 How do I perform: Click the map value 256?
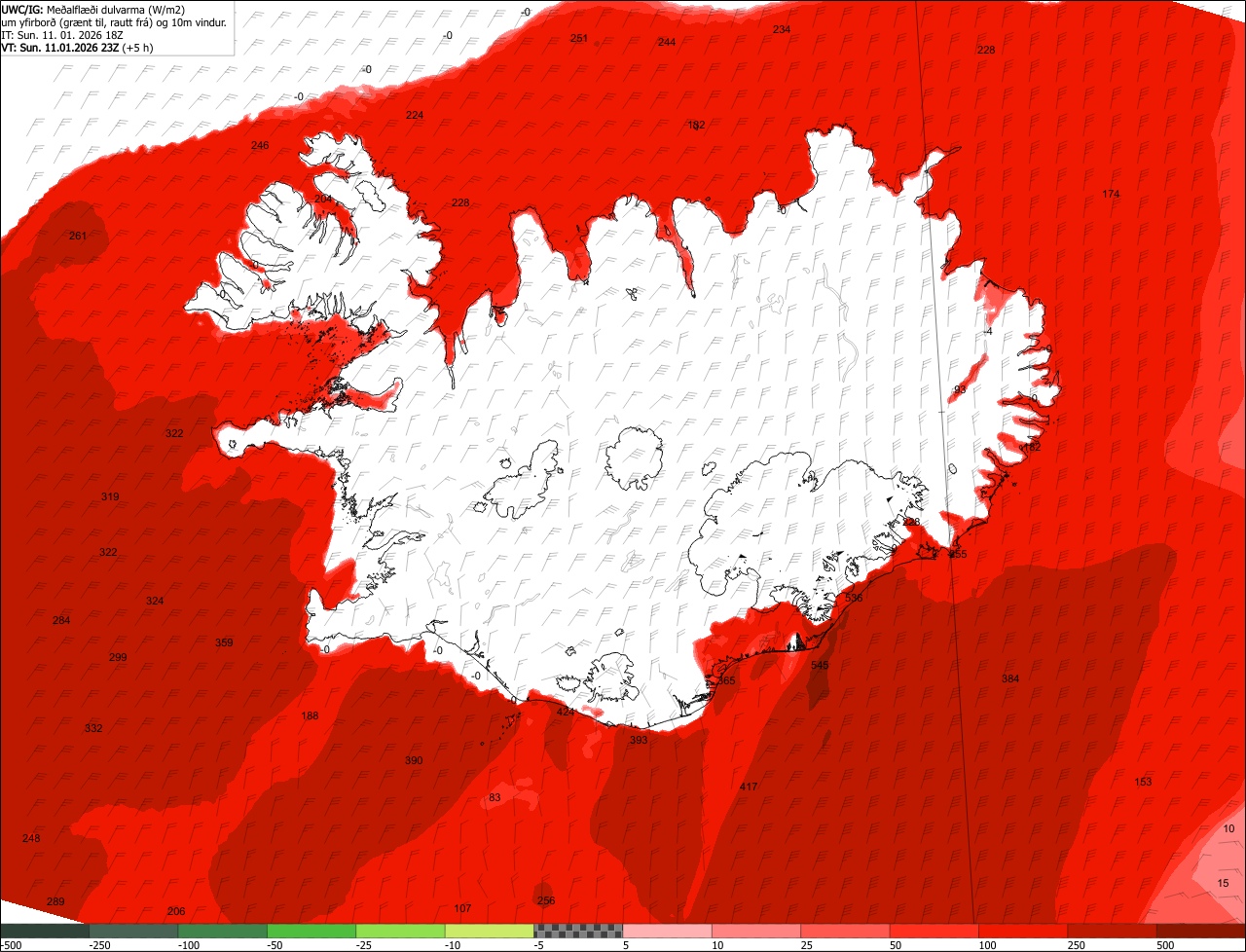click(x=546, y=900)
